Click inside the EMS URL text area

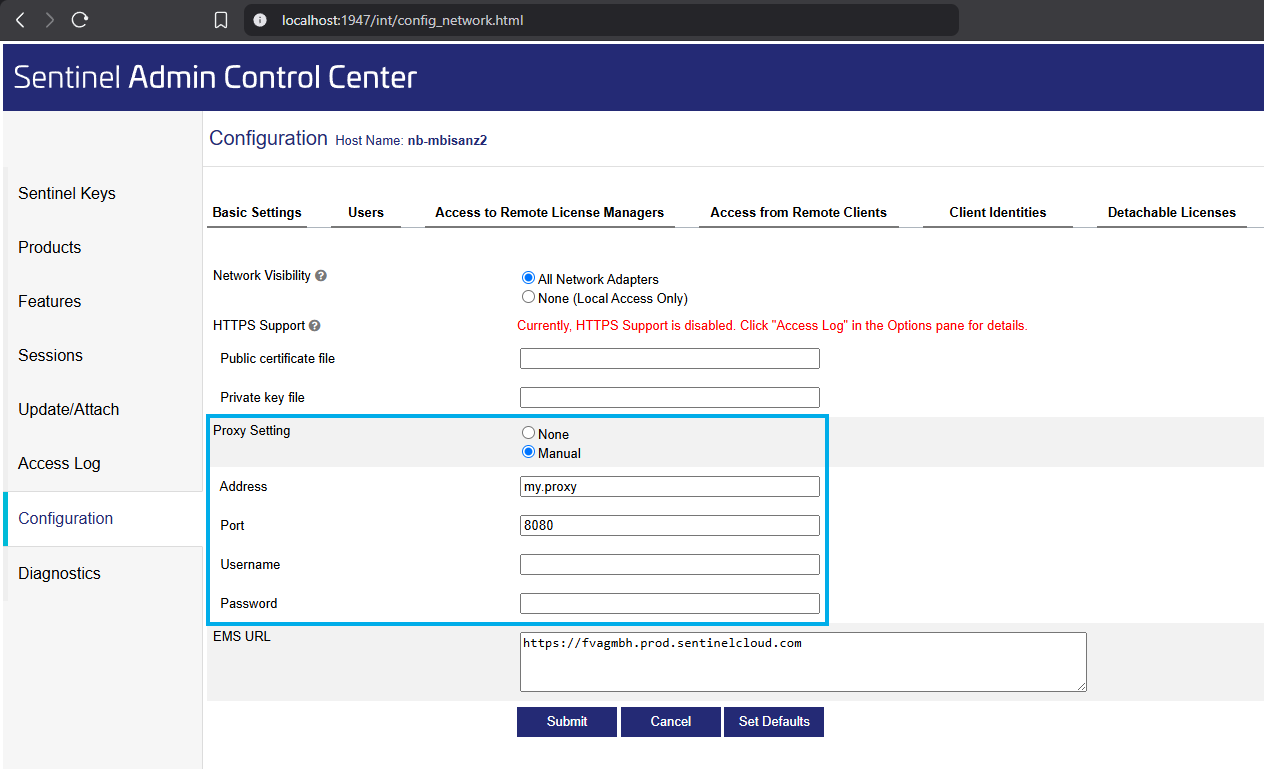point(803,661)
